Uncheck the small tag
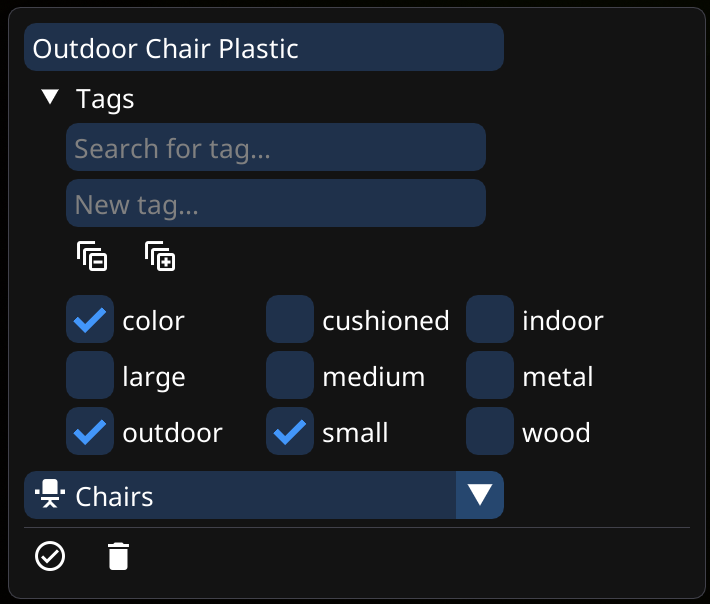The height and width of the screenshot is (604, 710). pos(290,432)
